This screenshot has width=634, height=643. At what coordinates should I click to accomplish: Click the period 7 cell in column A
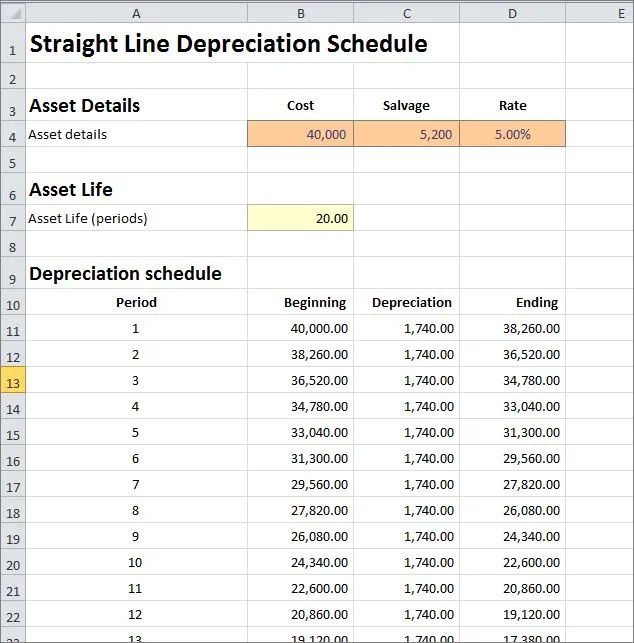point(137,484)
